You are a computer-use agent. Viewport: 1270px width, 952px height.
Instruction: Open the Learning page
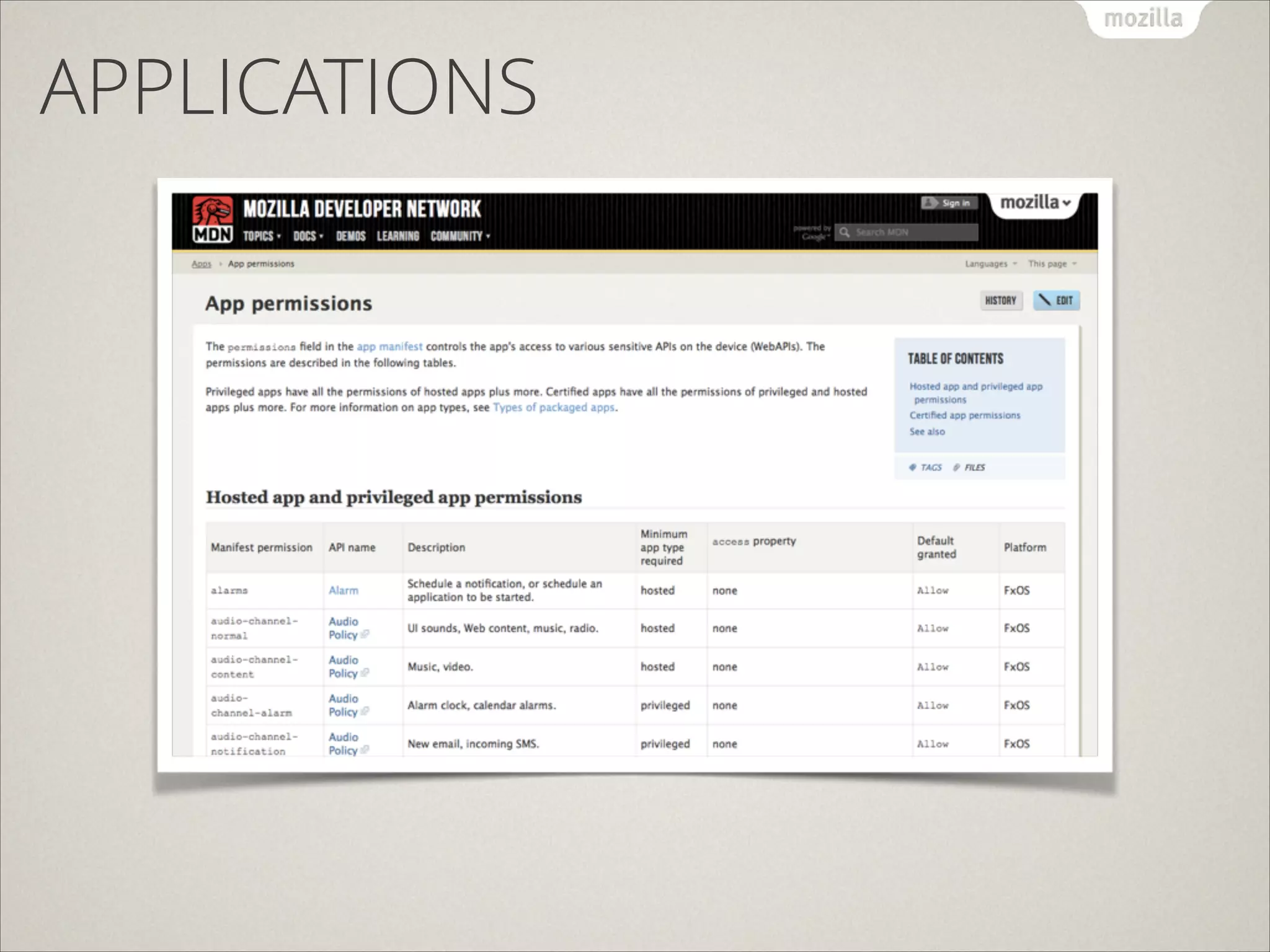coord(398,236)
